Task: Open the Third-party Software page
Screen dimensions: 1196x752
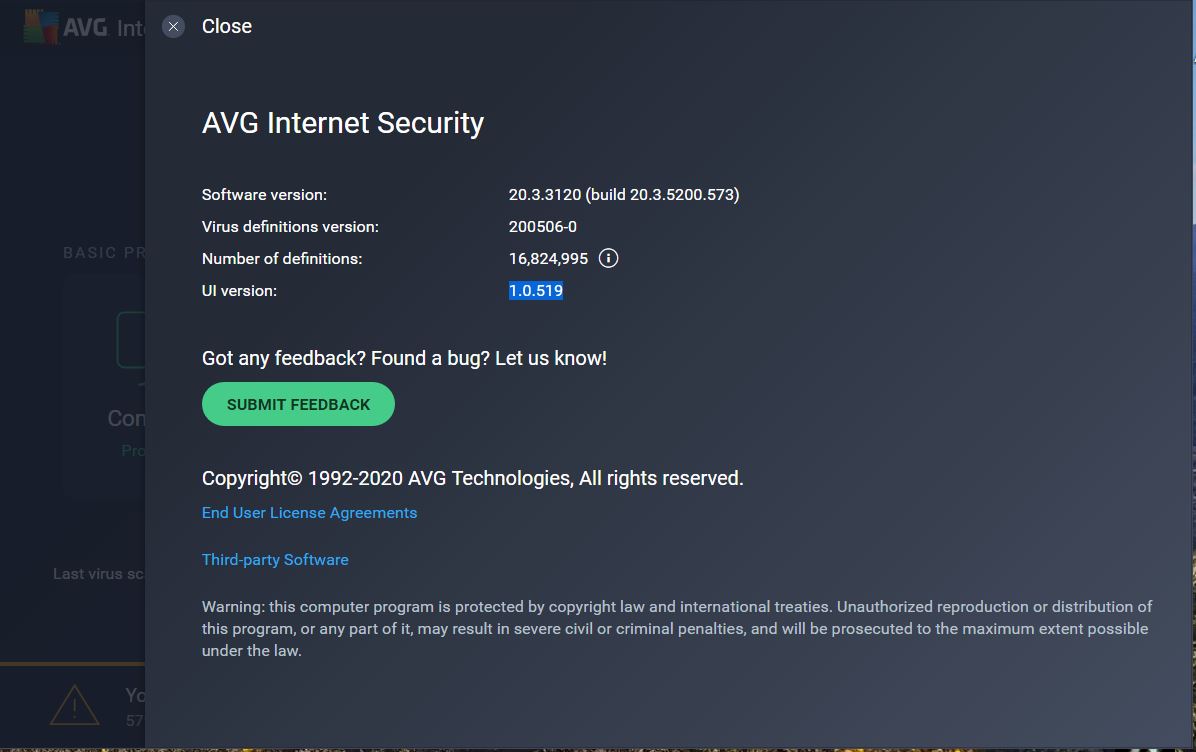Action: coord(275,559)
